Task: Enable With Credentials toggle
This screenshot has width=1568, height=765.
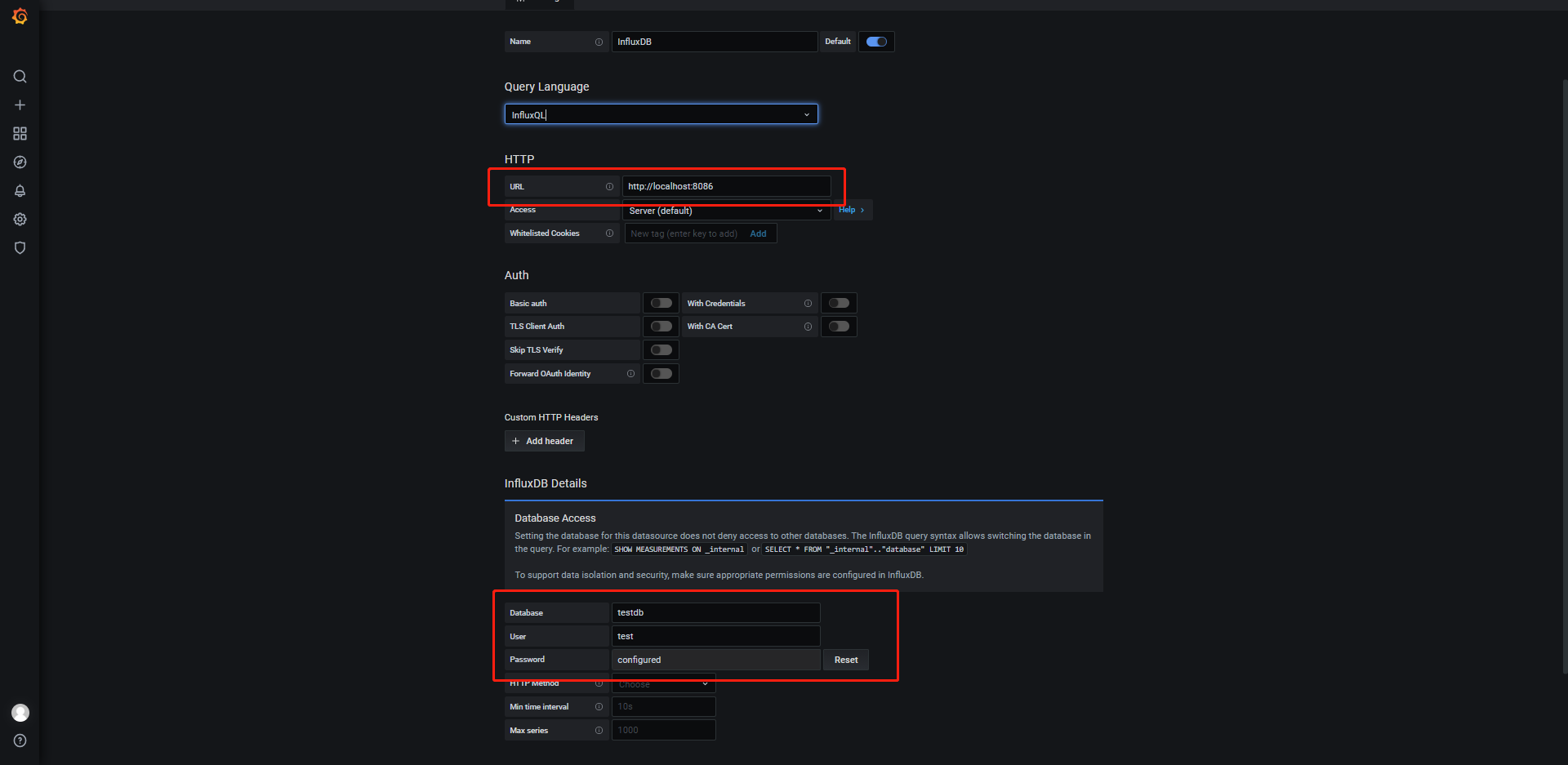Action: coord(839,304)
